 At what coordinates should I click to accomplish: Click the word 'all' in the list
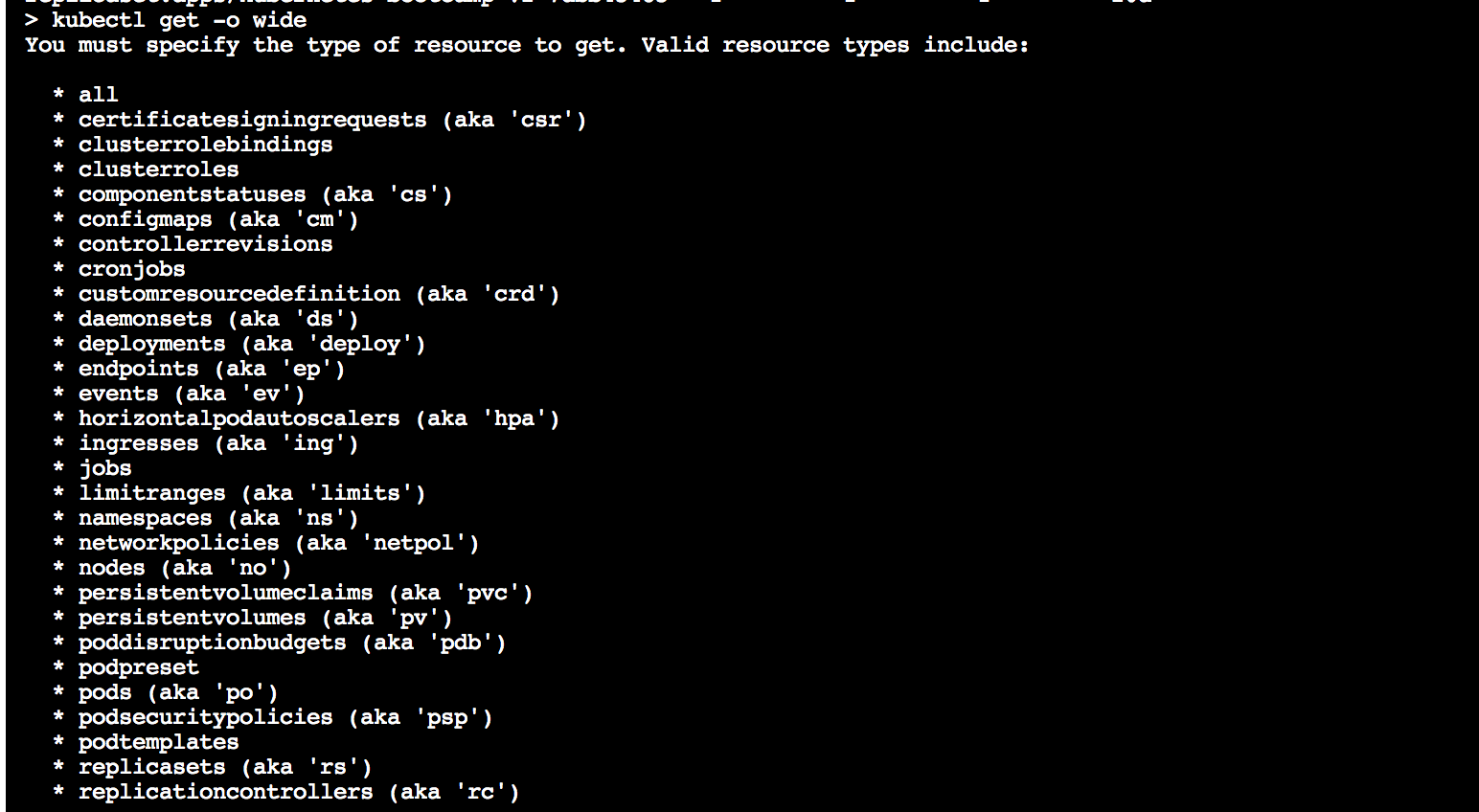click(x=98, y=95)
